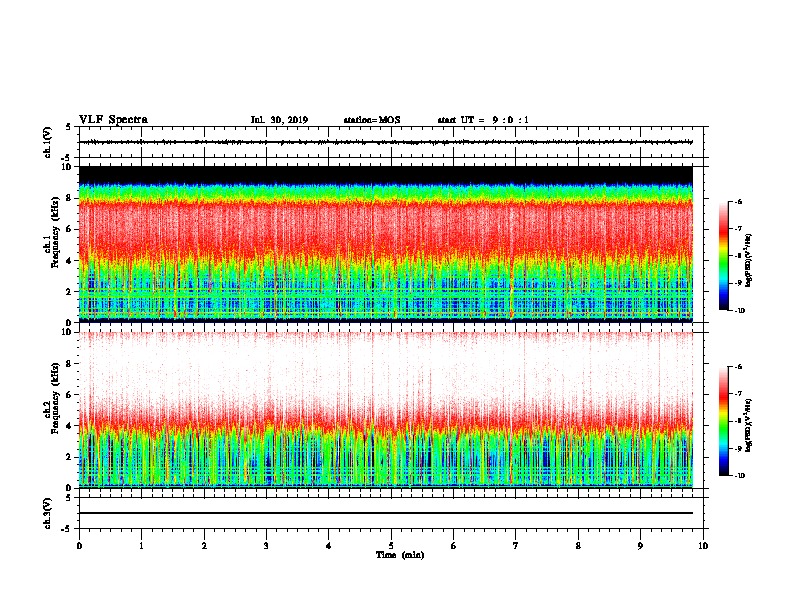Click the date "Jul. 30, 2019"

pyautogui.click(x=279, y=120)
